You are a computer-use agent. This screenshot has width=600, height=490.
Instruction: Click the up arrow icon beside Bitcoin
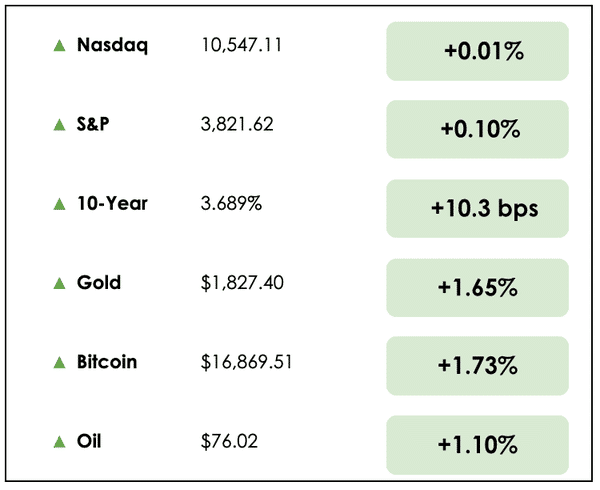pyautogui.click(x=59, y=362)
